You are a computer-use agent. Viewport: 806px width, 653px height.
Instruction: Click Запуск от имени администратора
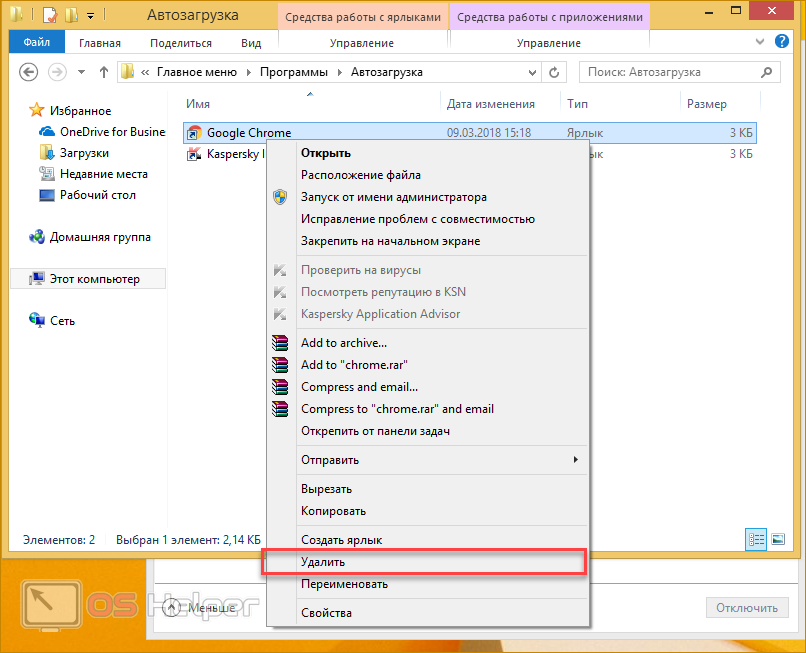point(394,197)
